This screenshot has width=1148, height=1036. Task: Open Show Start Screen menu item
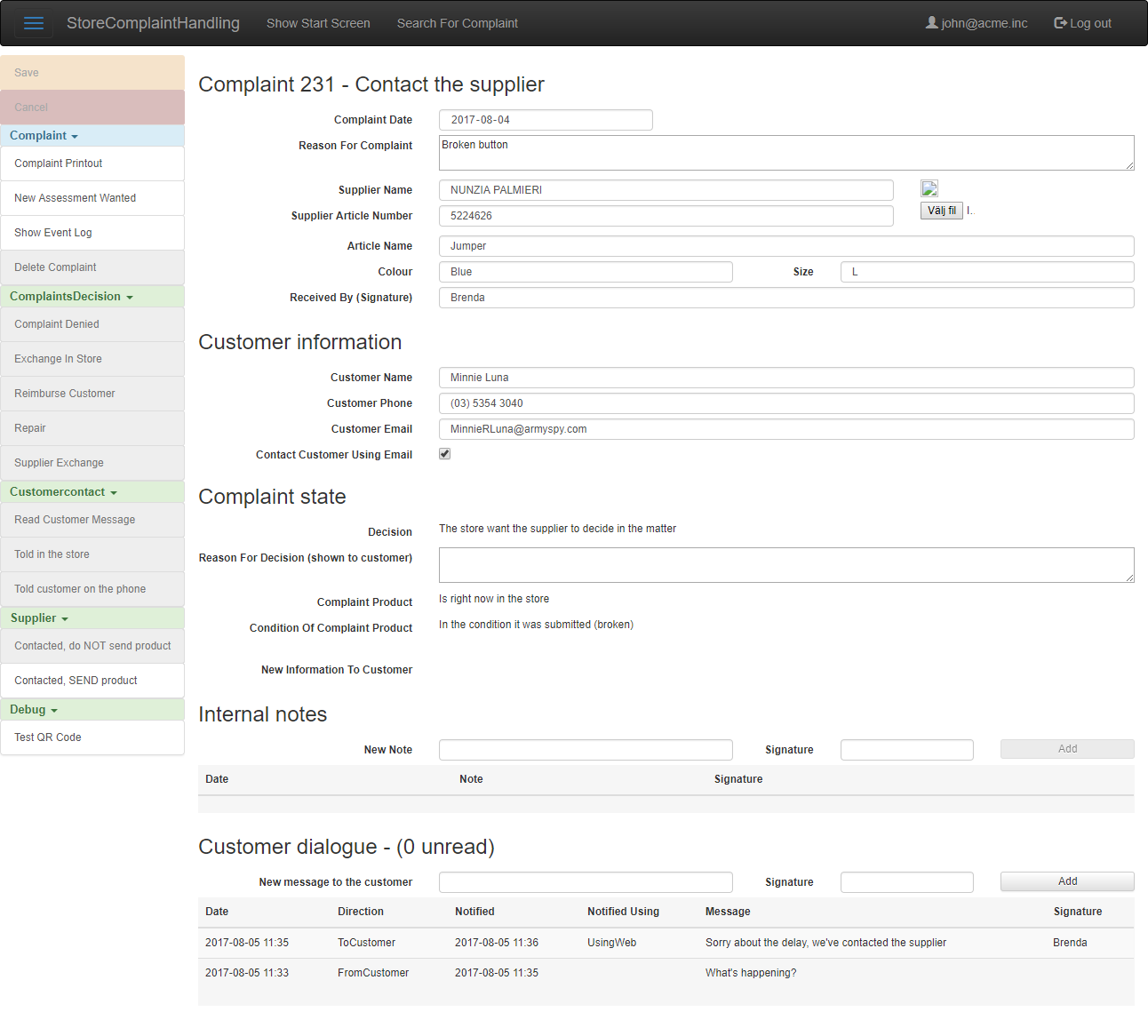[x=318, y=23]
